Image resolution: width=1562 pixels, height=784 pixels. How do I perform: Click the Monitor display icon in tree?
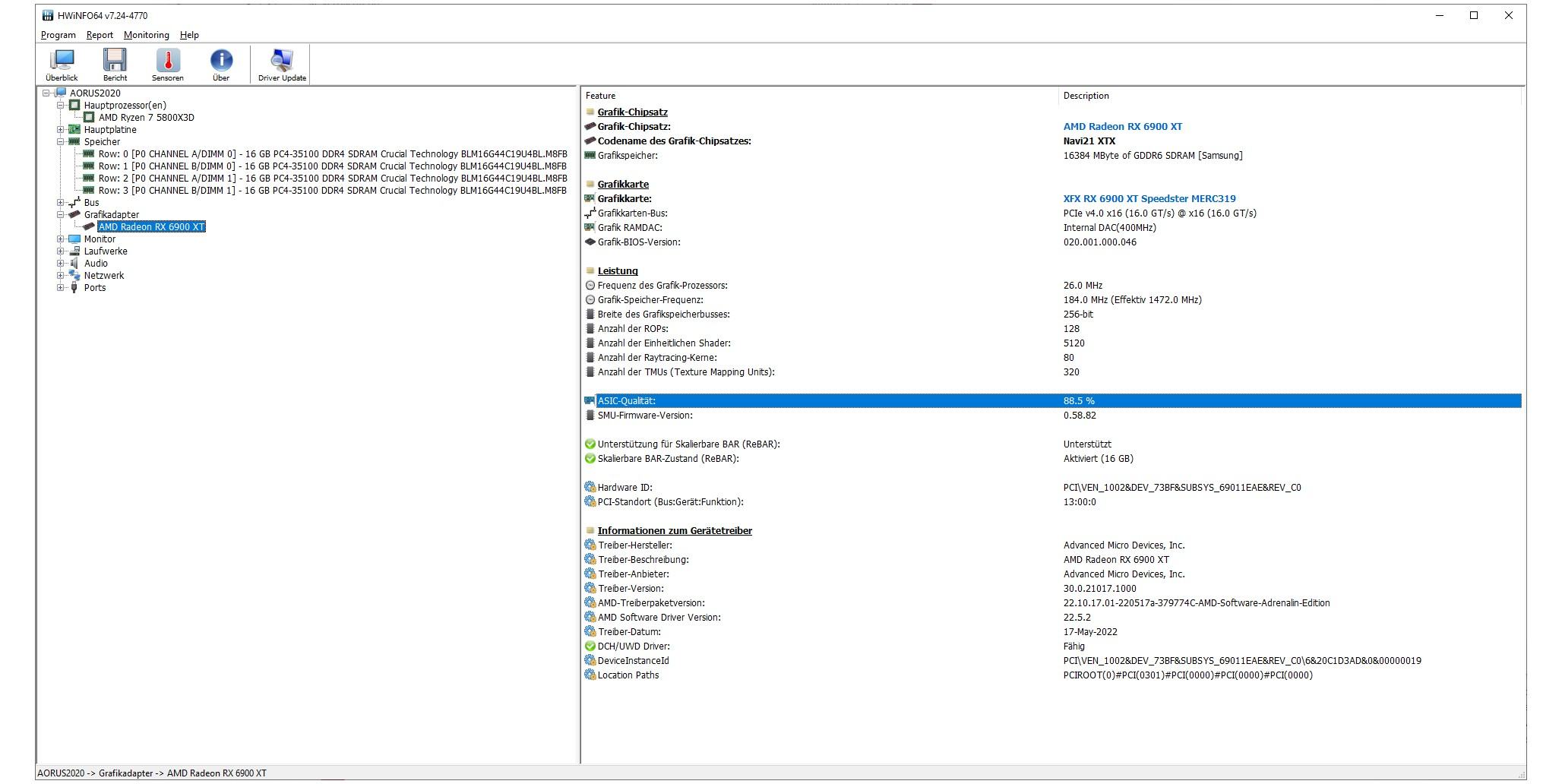(74, 239)
